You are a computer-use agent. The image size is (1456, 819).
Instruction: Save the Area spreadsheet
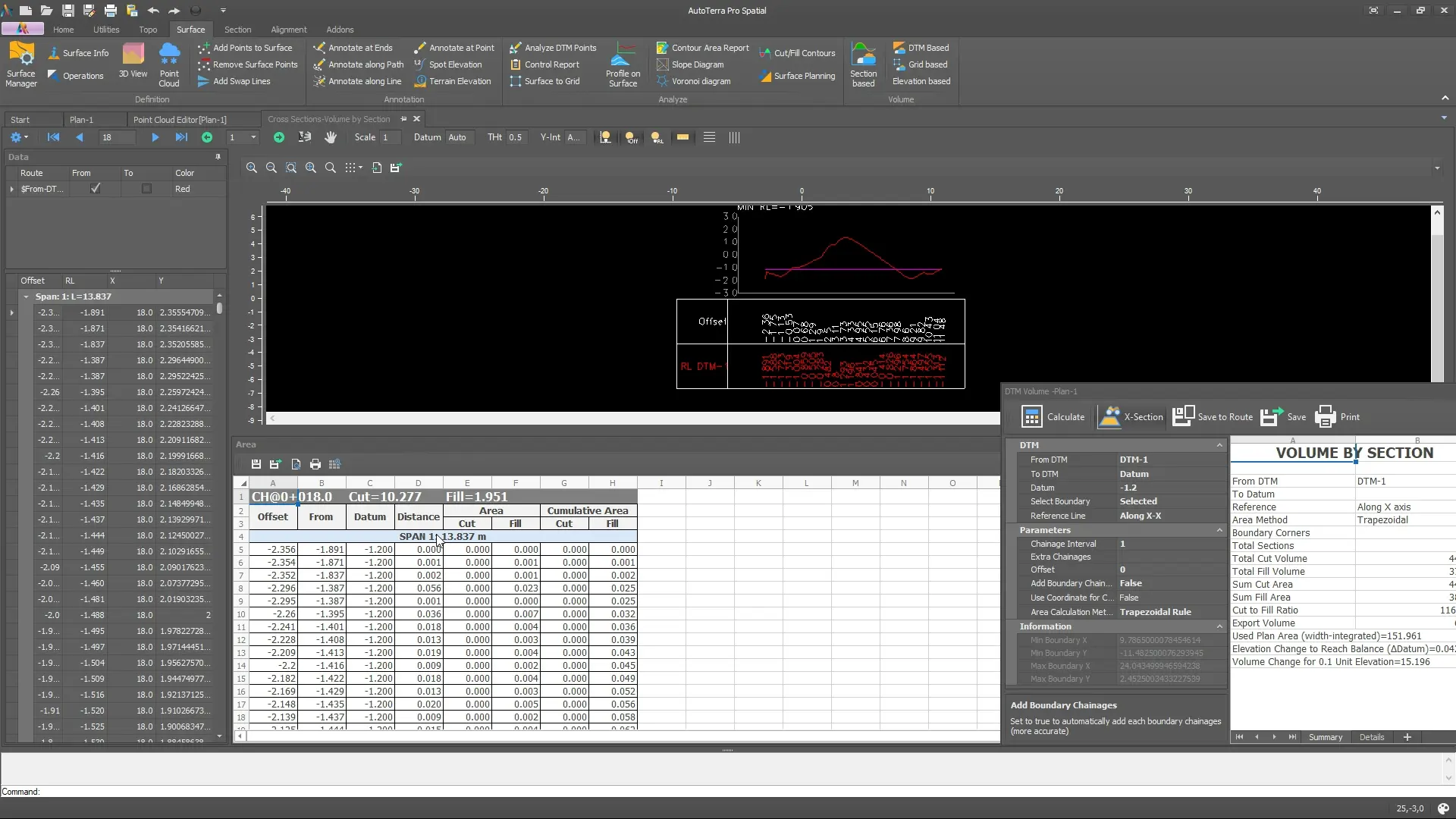(256, 464)
